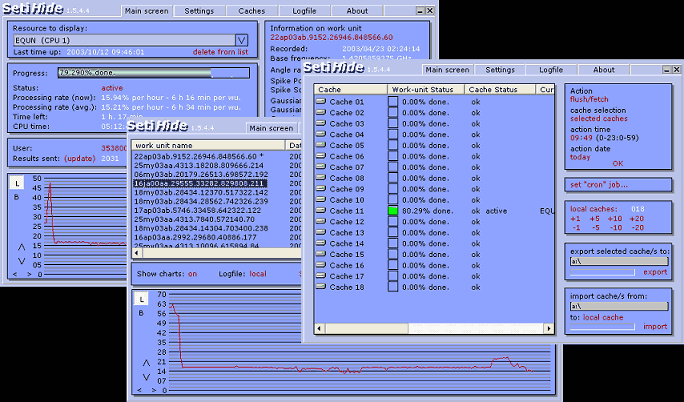Open Settings tab in back Main window
Screen dimensions: 684x402
(x=199, y=11)
